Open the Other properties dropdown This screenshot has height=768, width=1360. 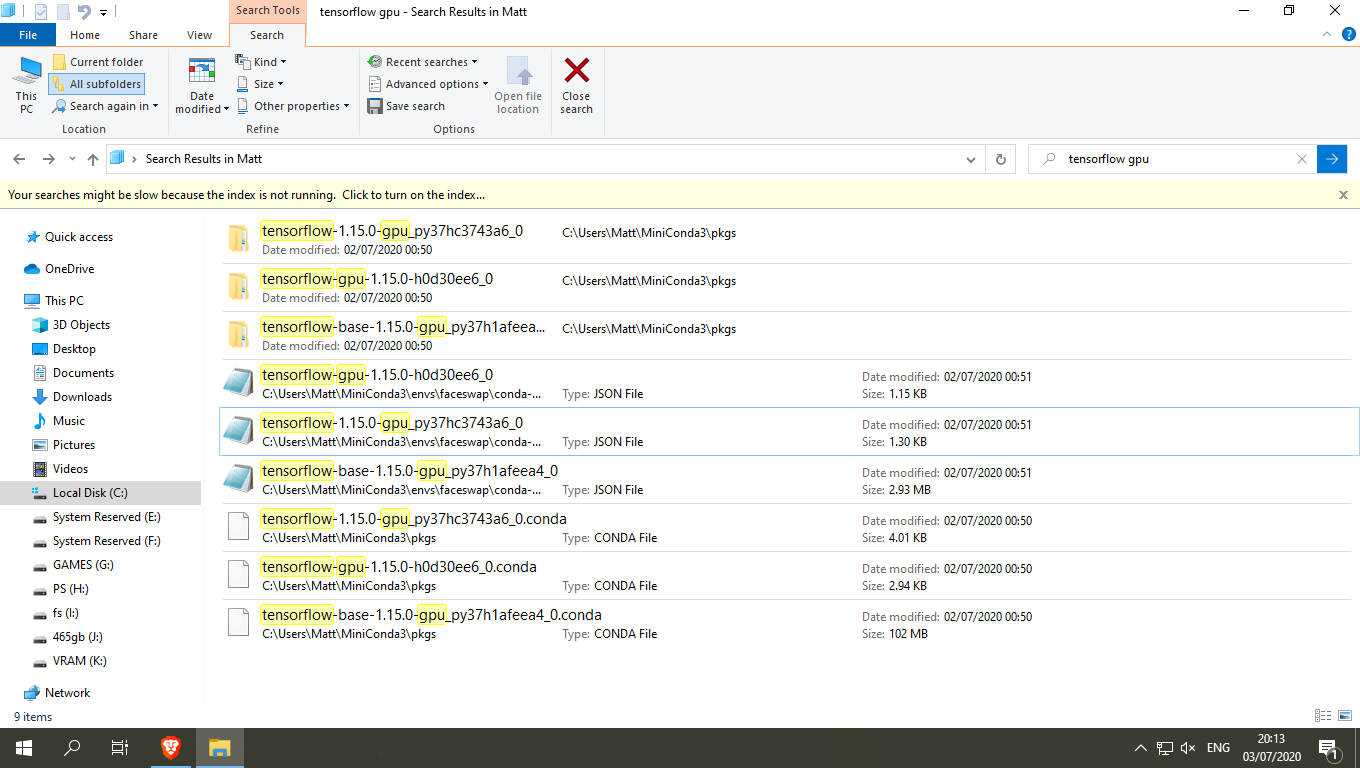(293, 106)
